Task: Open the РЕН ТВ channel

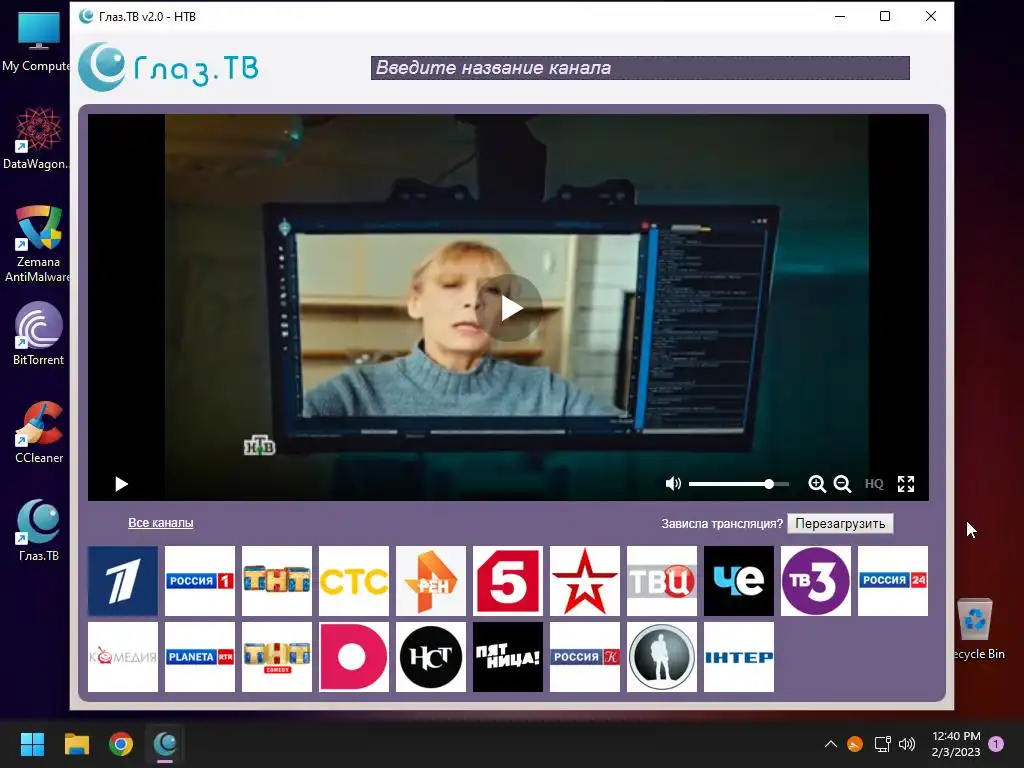Action: pyautogui.click(x=431, y=581)
